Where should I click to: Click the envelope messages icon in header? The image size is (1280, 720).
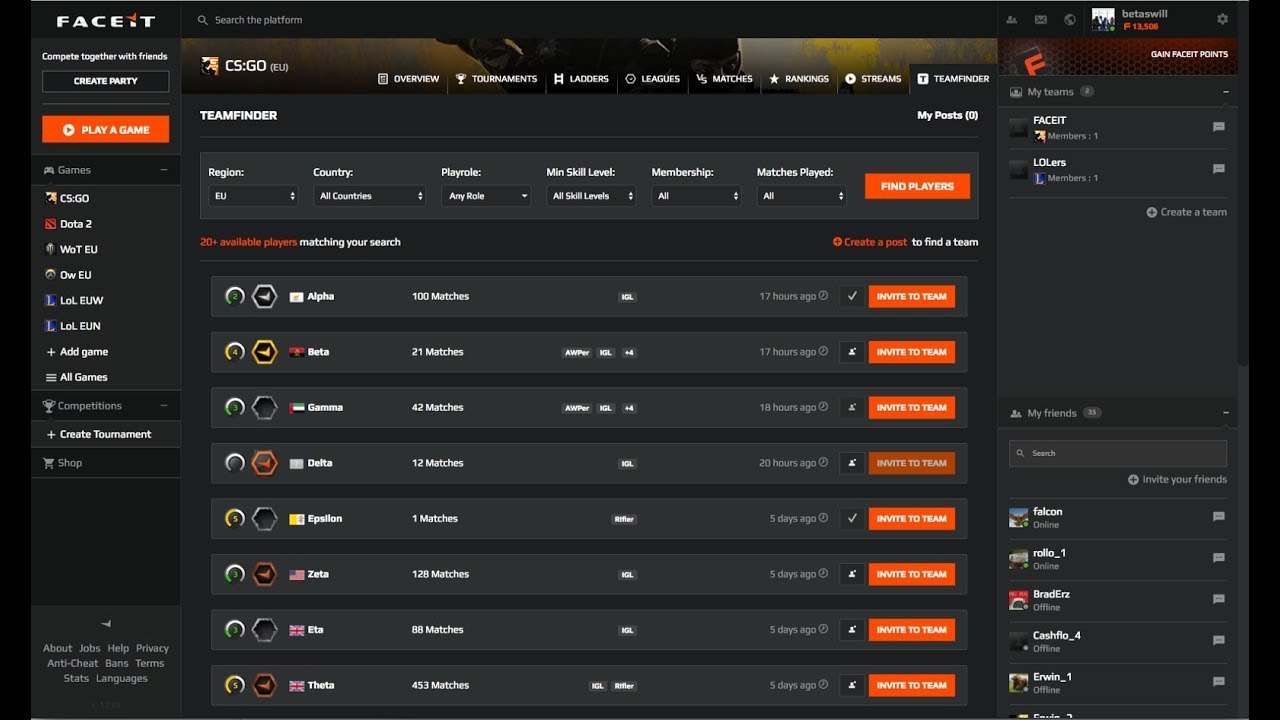(1041, 20)
